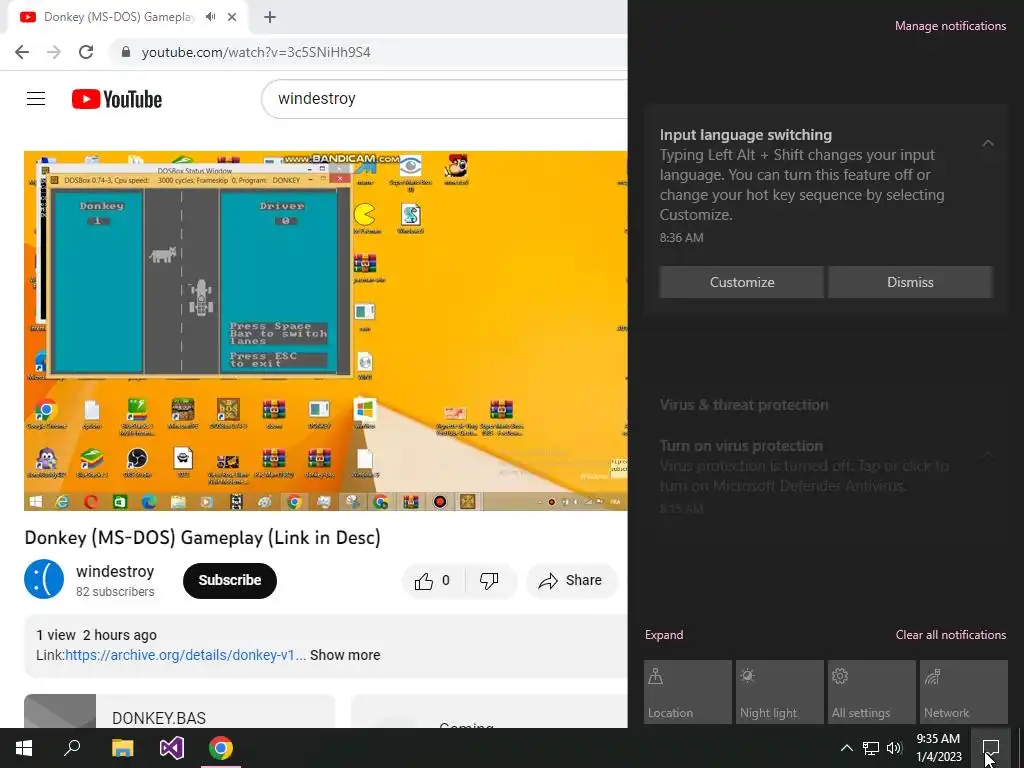
Task: Open the network tray icon
Action: click(871, 748)
